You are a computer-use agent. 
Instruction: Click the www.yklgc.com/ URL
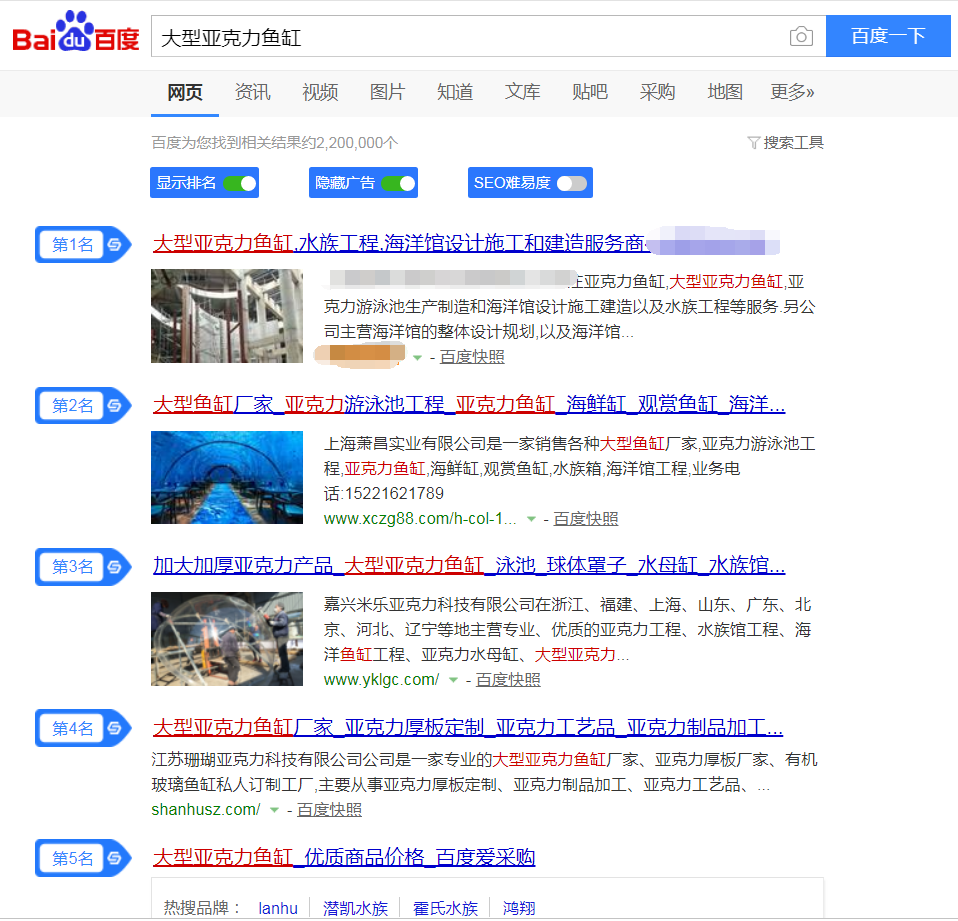pos(381,680)
